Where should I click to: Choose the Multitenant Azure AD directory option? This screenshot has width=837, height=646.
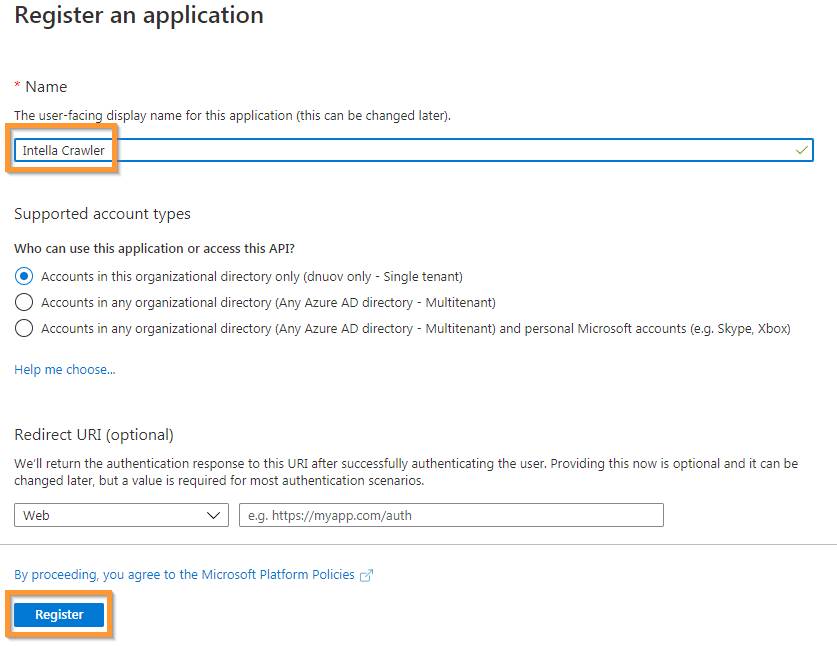pyautogui.click(x=24, y=302)
